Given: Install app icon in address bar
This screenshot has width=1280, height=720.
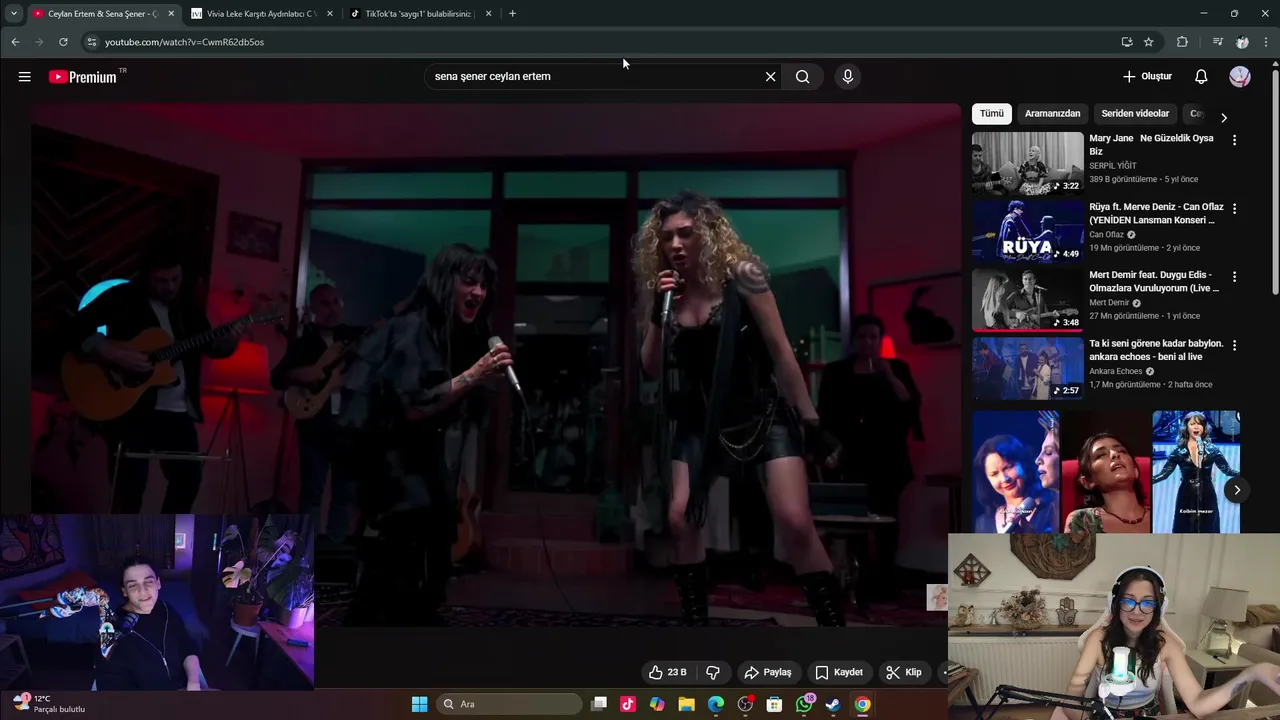Looking at the screenshot, I should click(x=1127, y=42).
